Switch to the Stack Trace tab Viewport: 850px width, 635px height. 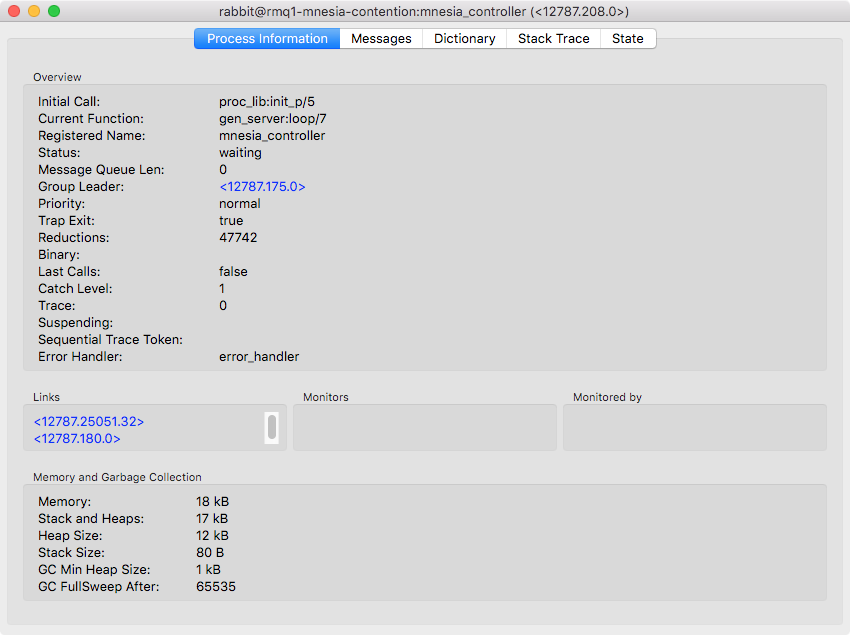coord(553,39)
